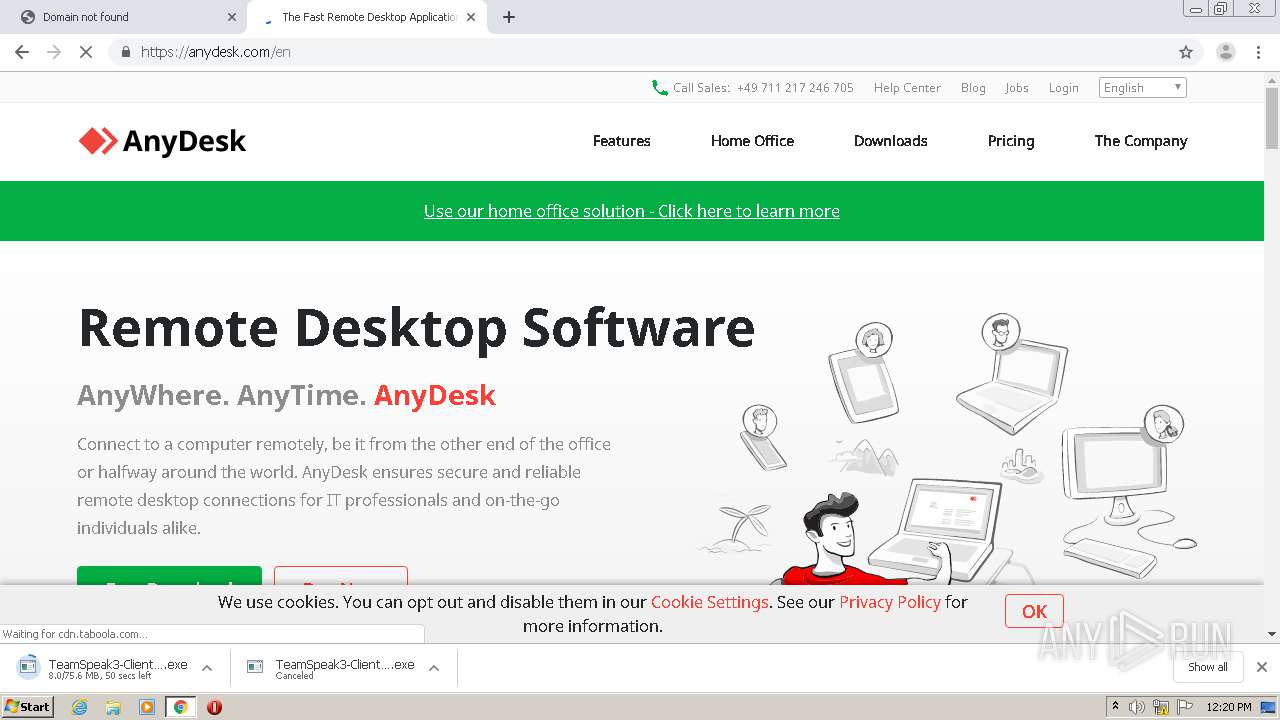The height and width of the screenshot is (720, 1280).
Task: Click the downloading TeamSpeak3 file icon
Action: point(29,667)
